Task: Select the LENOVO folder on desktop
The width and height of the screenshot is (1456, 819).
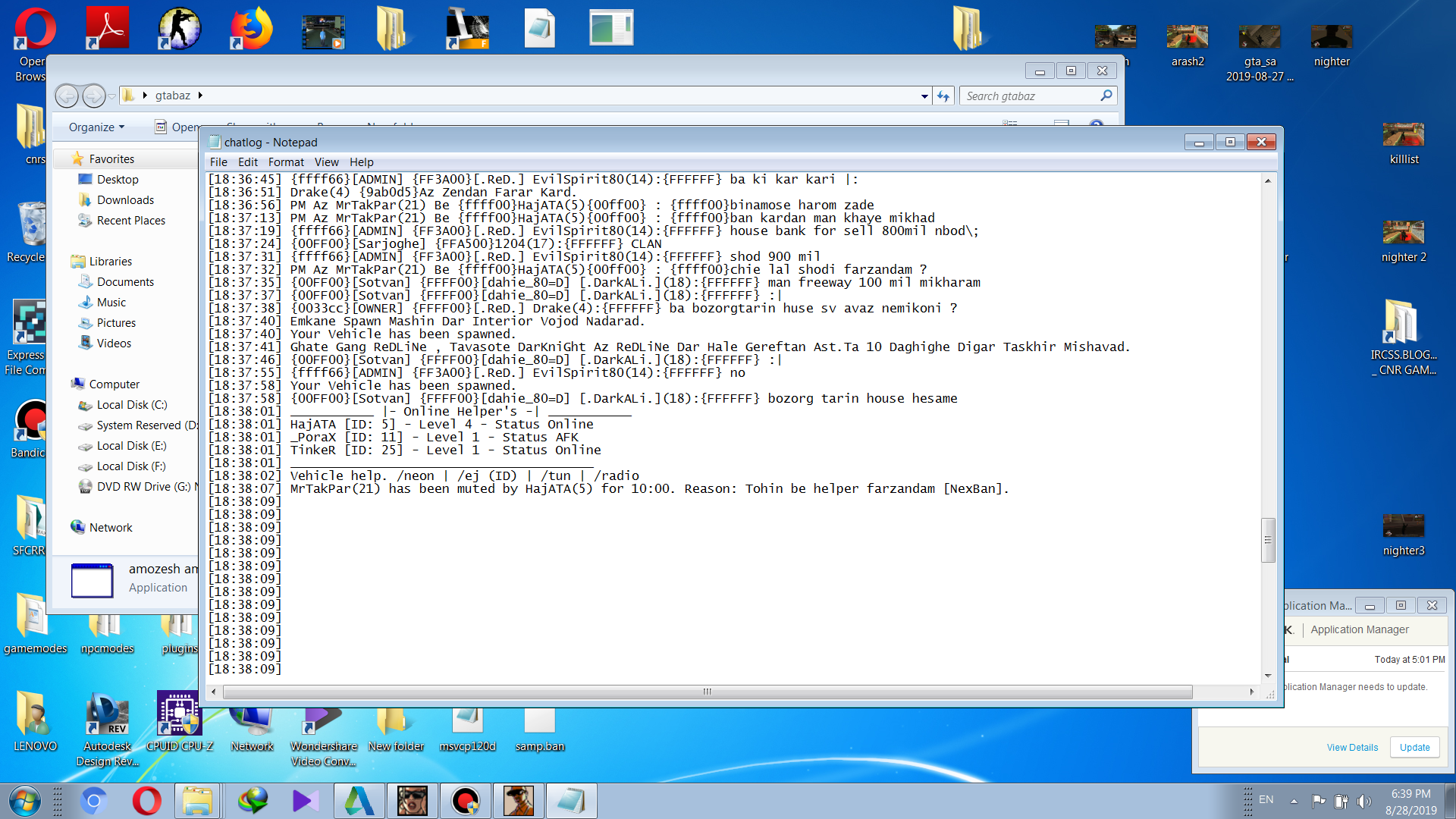Action: [35, 722]
